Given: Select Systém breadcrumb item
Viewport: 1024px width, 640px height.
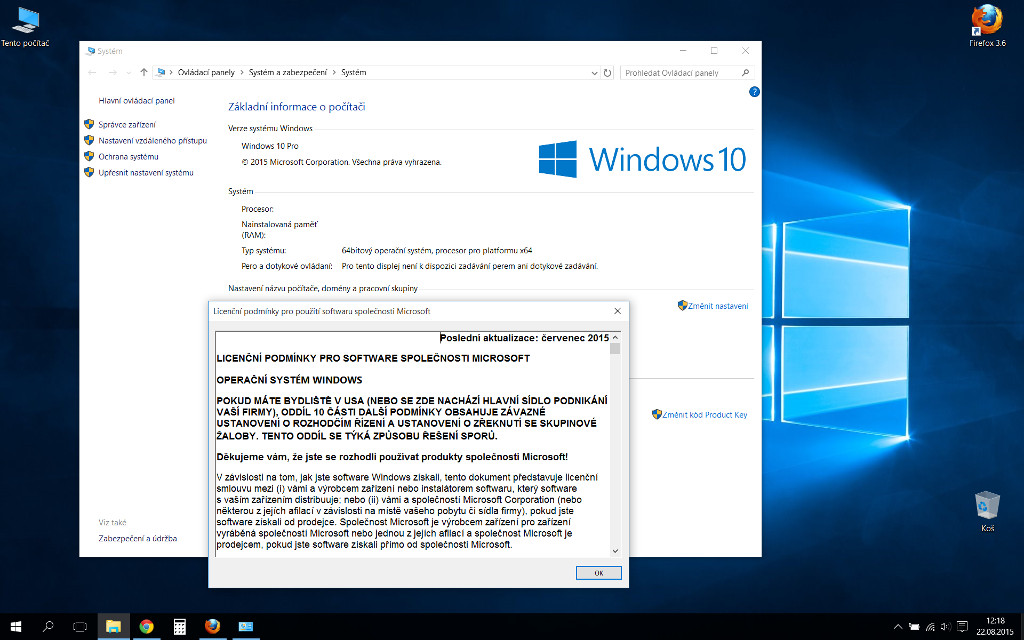Looking at the screenshot, I should click(353, 72).
